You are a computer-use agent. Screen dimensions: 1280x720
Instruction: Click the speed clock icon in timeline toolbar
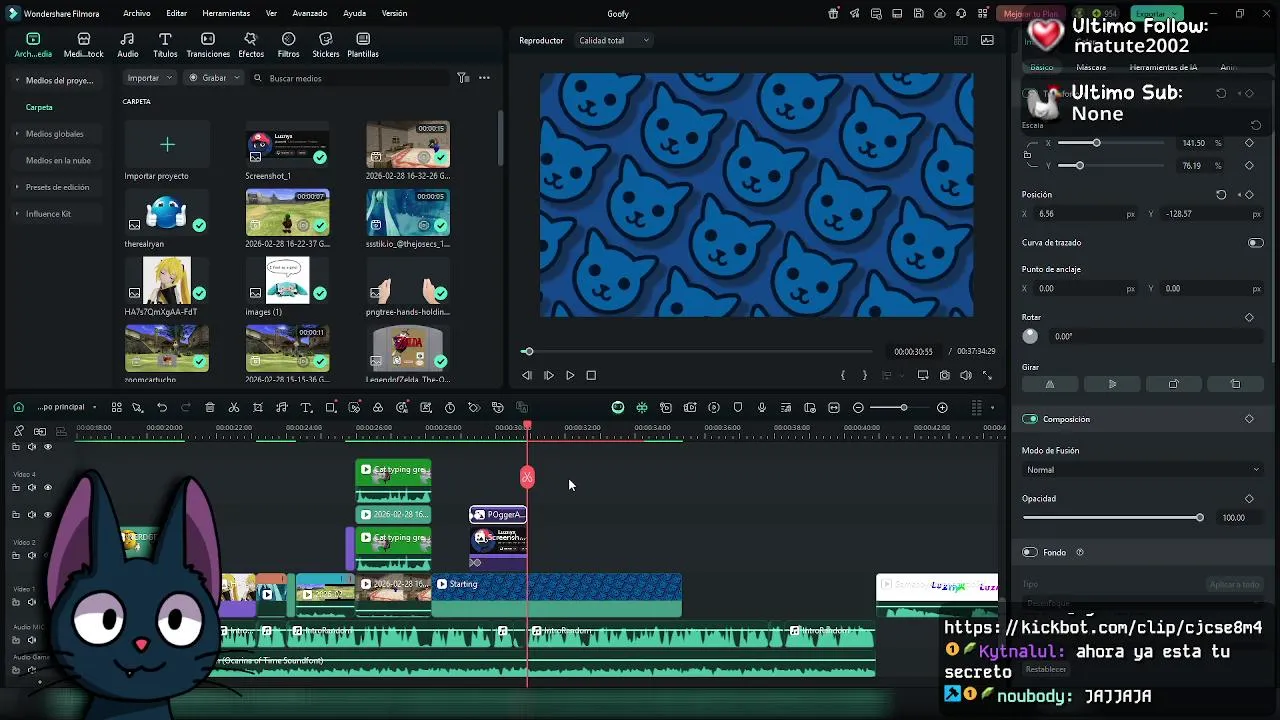coord(450,408)
